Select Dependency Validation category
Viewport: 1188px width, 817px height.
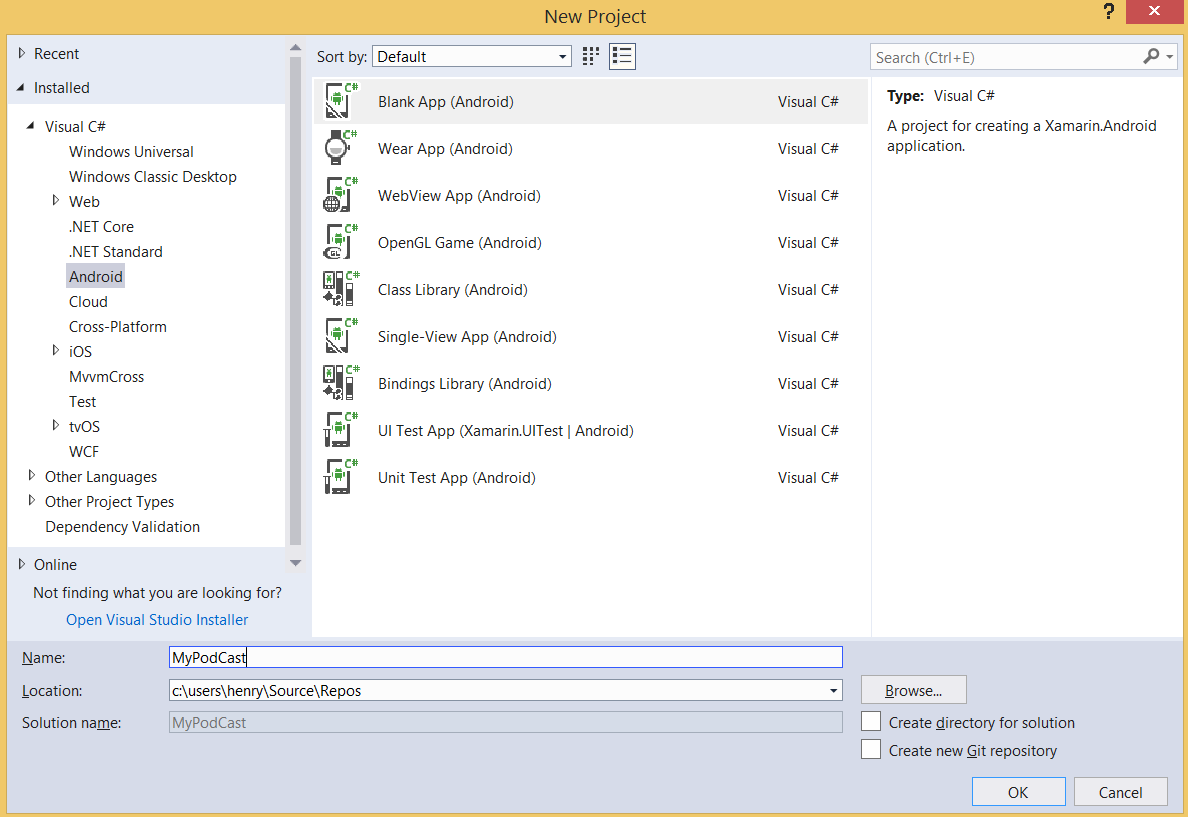[x=122, y=527]
